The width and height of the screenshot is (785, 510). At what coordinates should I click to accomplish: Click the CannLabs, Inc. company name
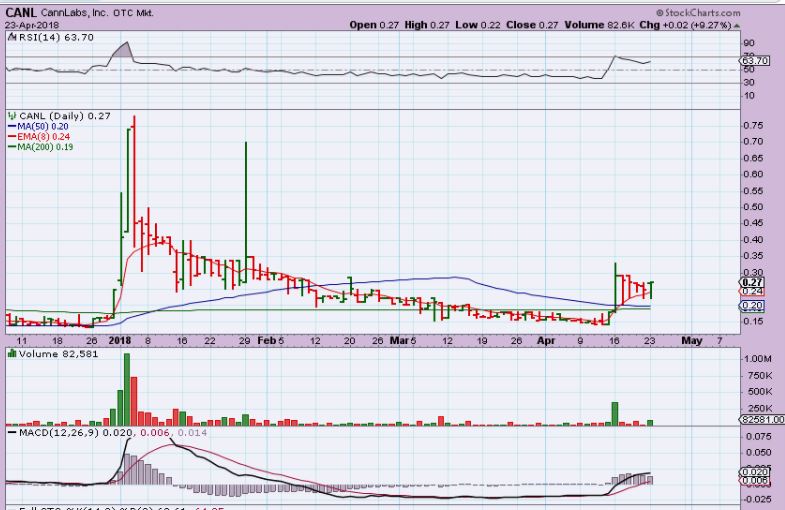74,13
